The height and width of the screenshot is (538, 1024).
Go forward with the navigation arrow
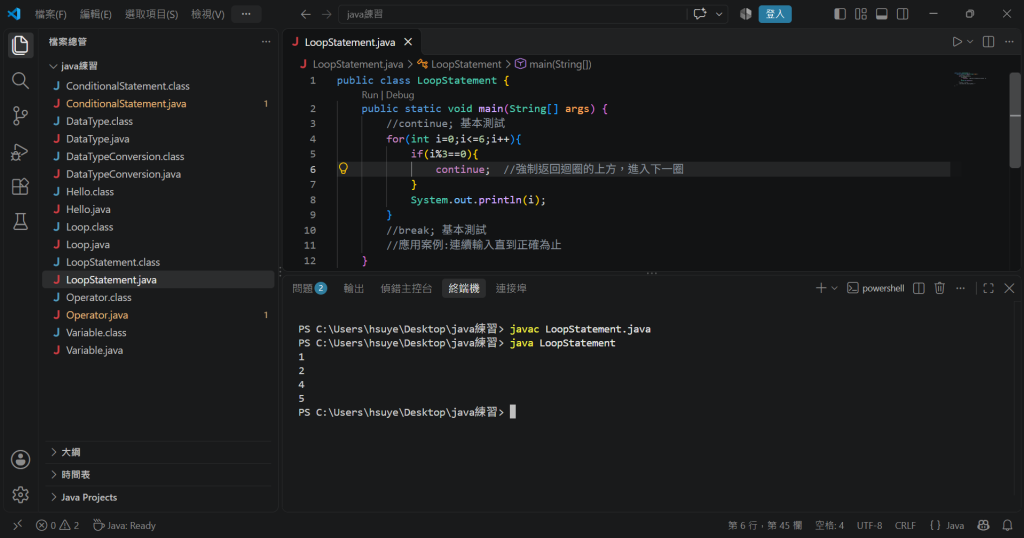(327, 14)
